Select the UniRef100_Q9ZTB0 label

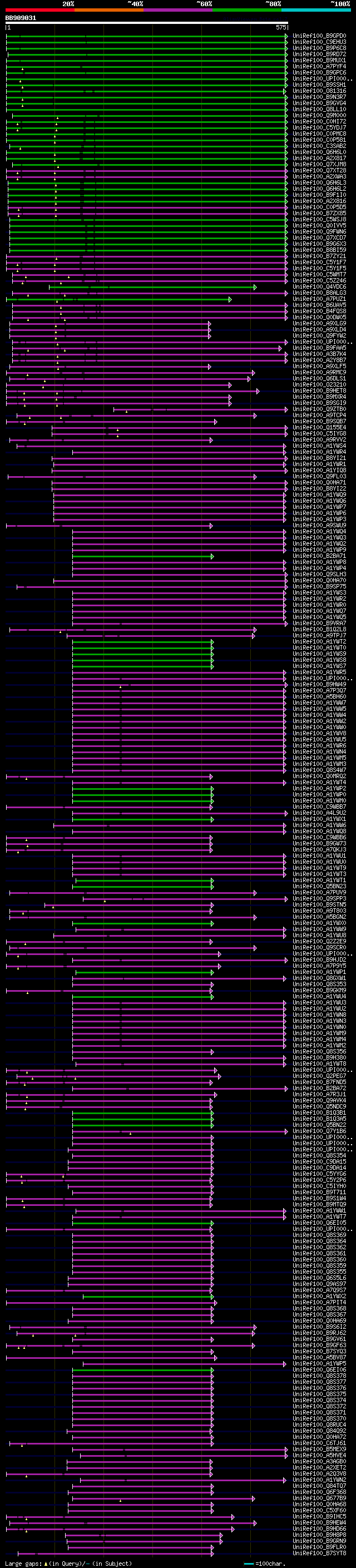click(319, 409)
